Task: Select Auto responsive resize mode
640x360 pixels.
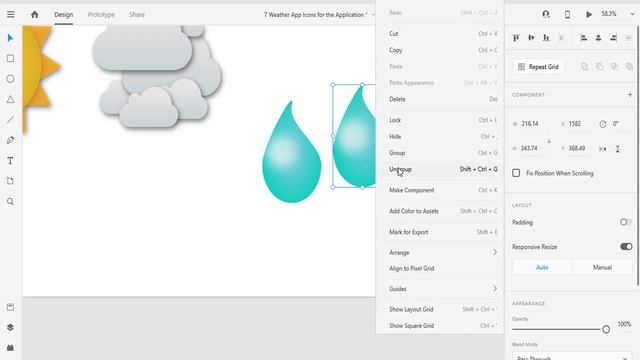Action: 542,267
